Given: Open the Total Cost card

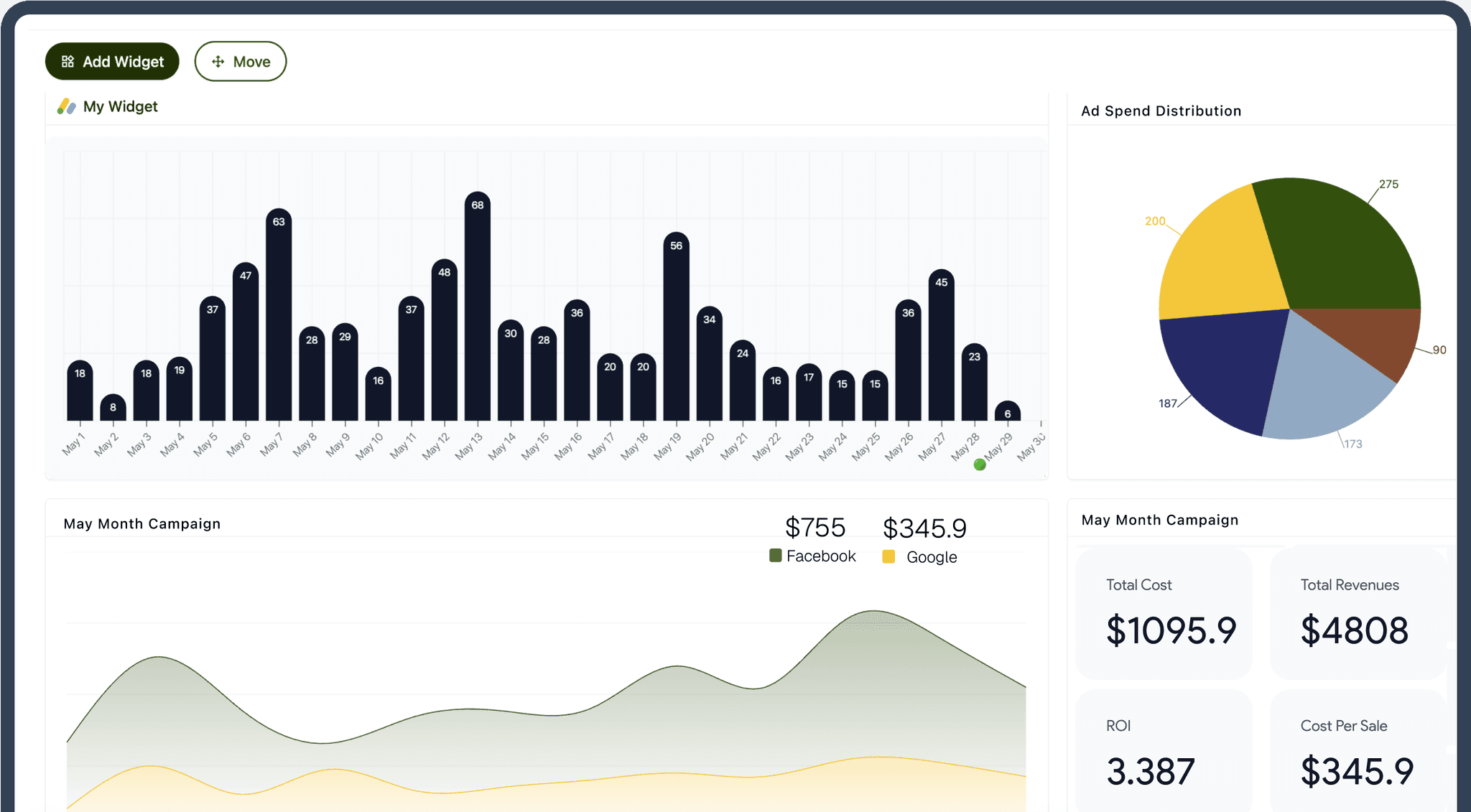Looking at the screenshot, I should coord(1164,614).
